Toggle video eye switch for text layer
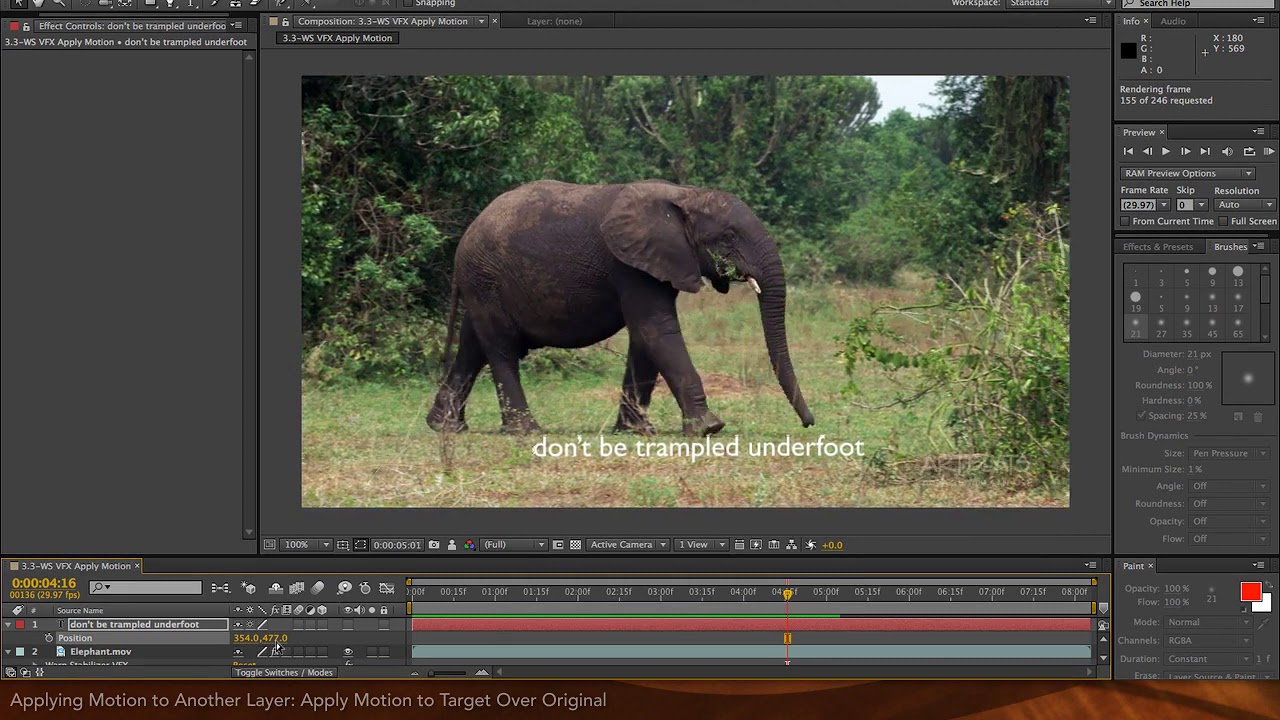The width and height of the screenshot is (1280, 720). coord(348,625)
